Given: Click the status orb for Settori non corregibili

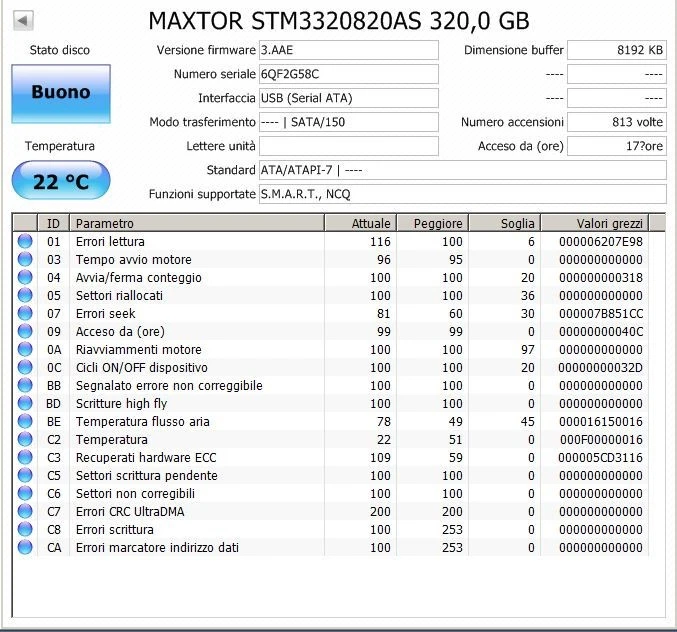Looking at the screenshot, I should tap(25, 493).
